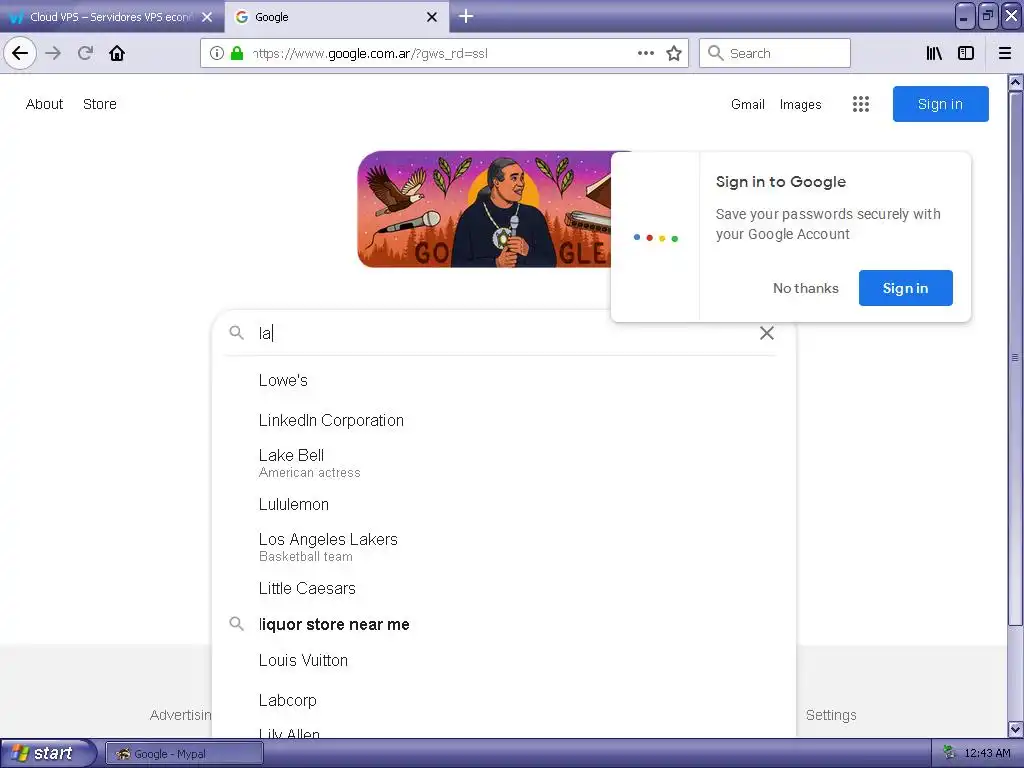The height and width of the screenshot is (768, 1024).
Task: Click Sign in inside the popup
Action: [x=905, y=288]
